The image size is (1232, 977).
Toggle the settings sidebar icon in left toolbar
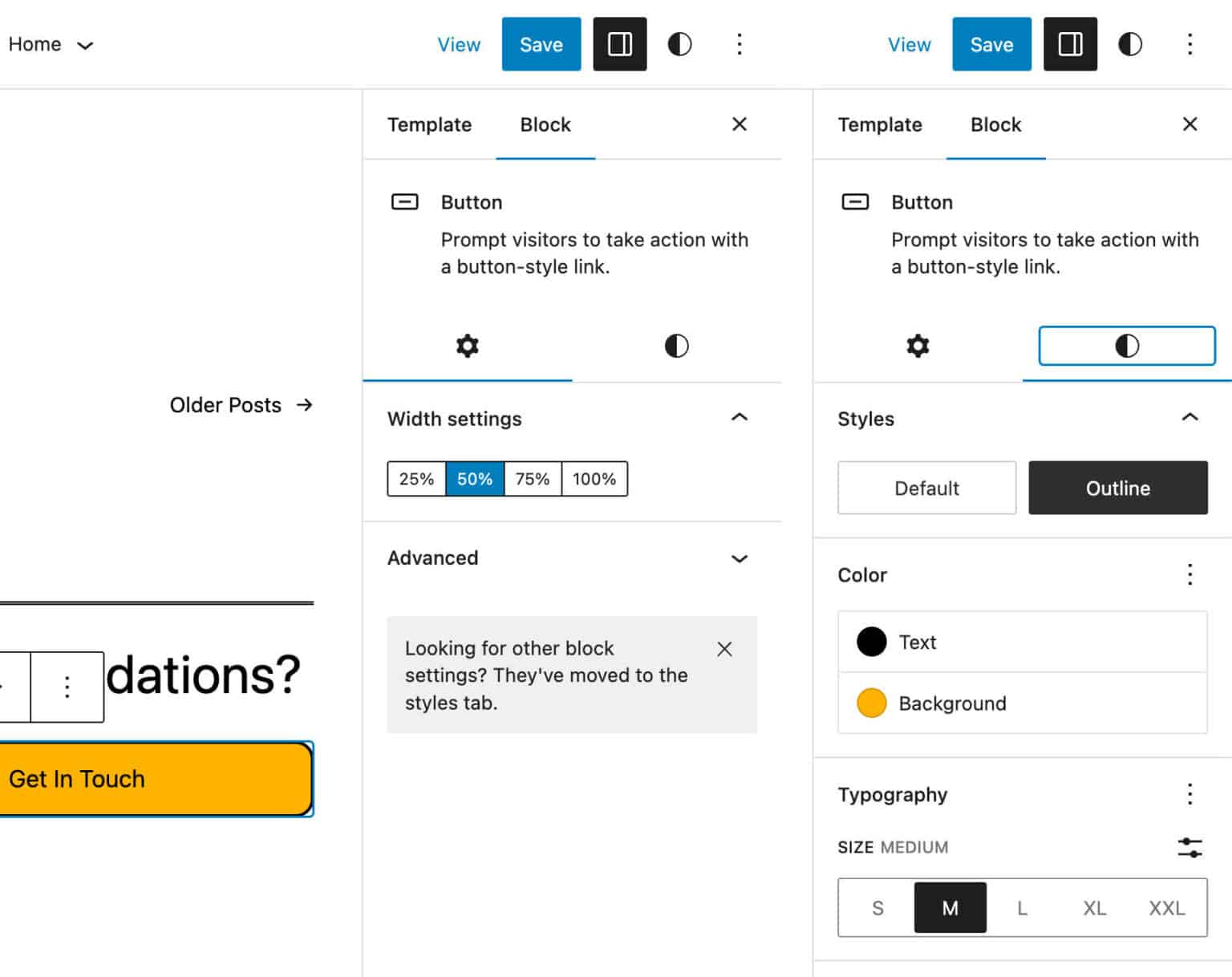[x=619, y=44]
